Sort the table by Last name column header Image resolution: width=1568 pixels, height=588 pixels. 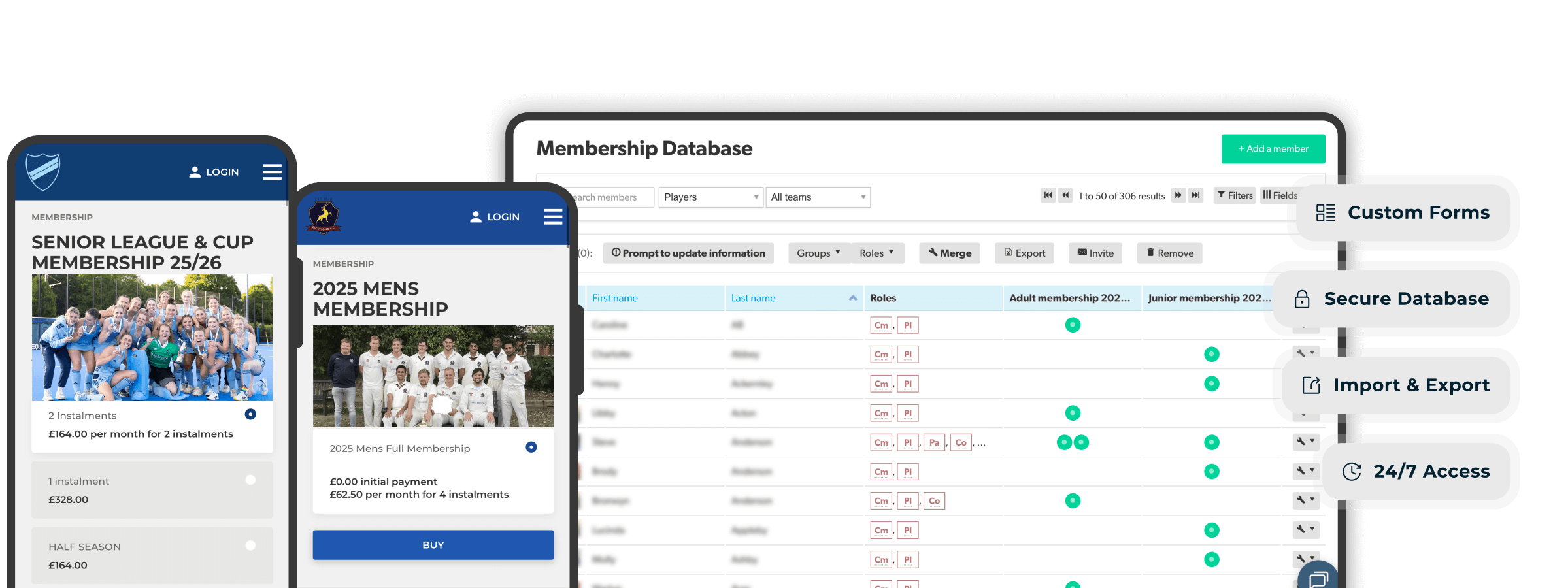tap(753, 298)
